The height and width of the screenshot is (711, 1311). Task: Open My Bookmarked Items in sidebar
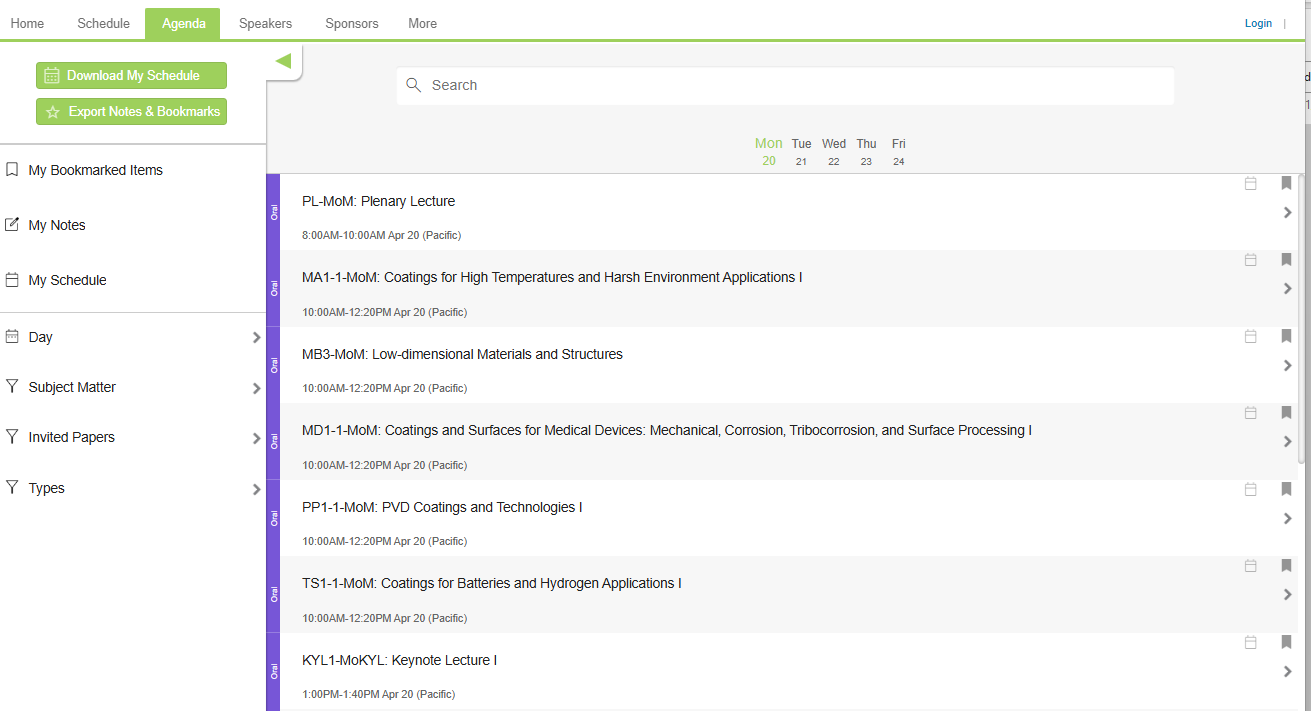(95, 170)
